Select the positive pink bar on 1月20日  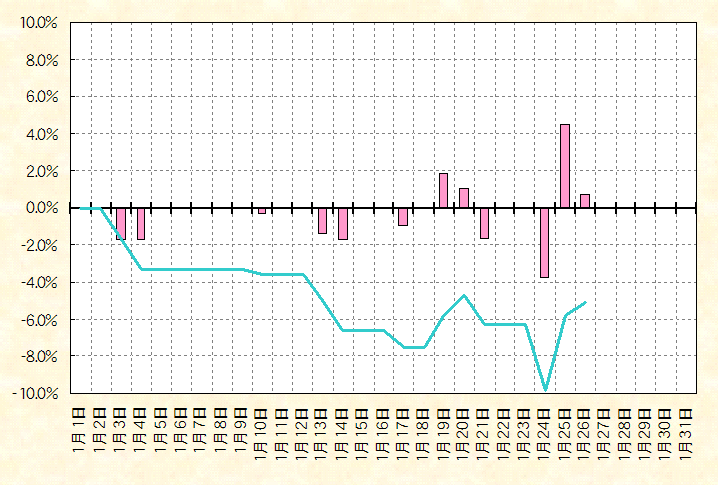point(464,198)
